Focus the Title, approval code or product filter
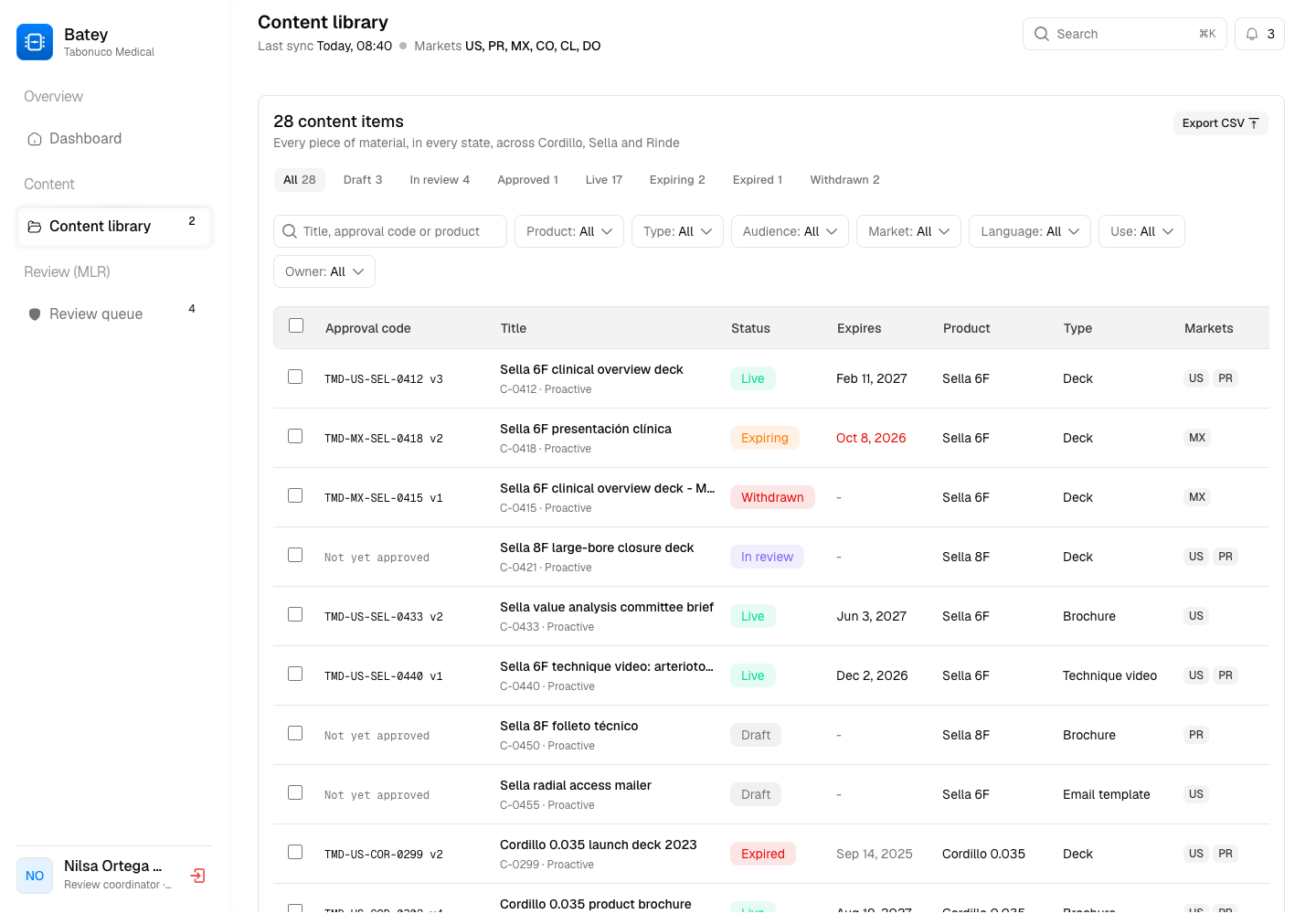This screenshot has width=1316, height=914. [x=390, y=231]
